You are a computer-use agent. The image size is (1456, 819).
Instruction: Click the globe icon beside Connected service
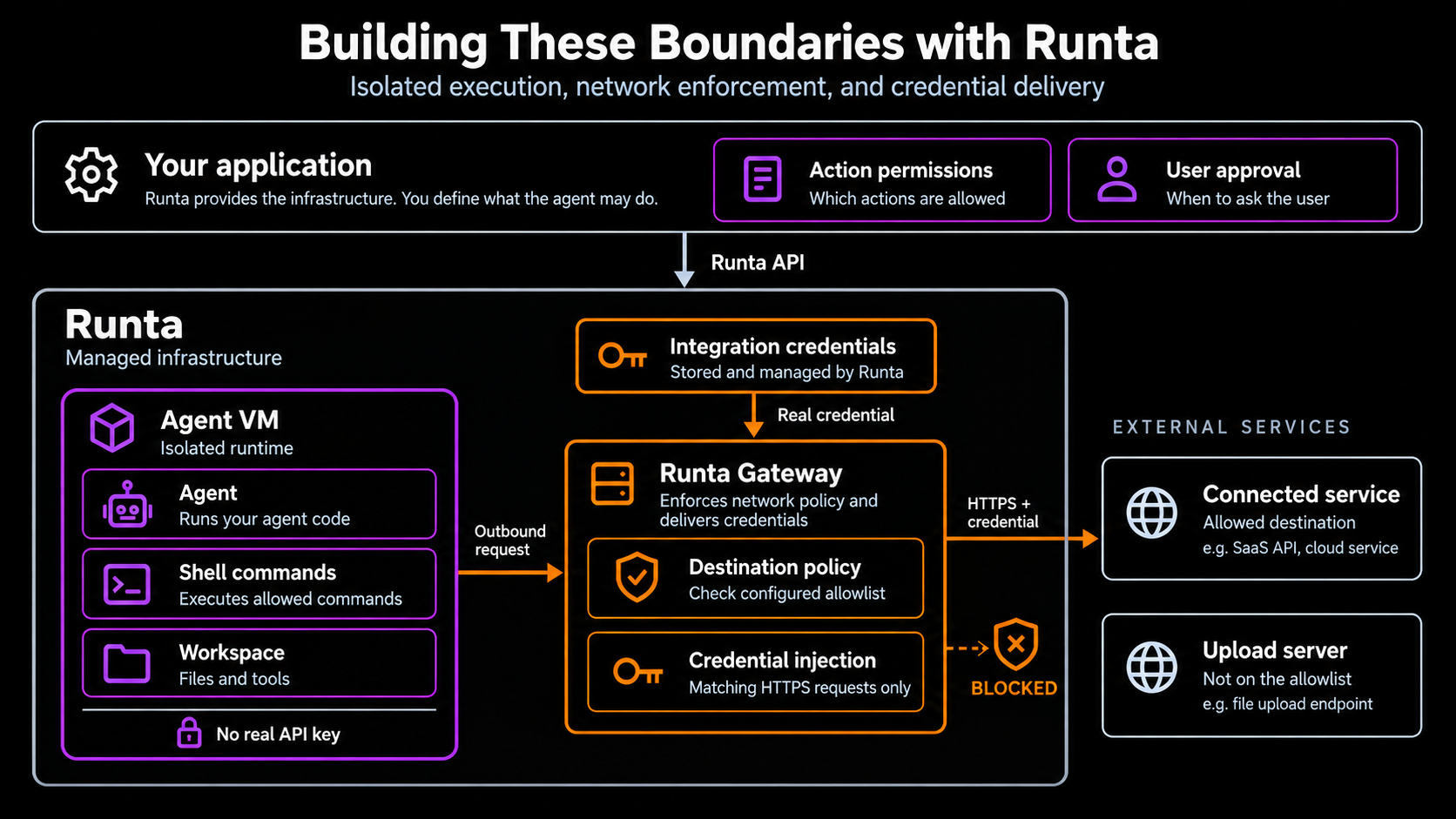(x=1151, y=513)
